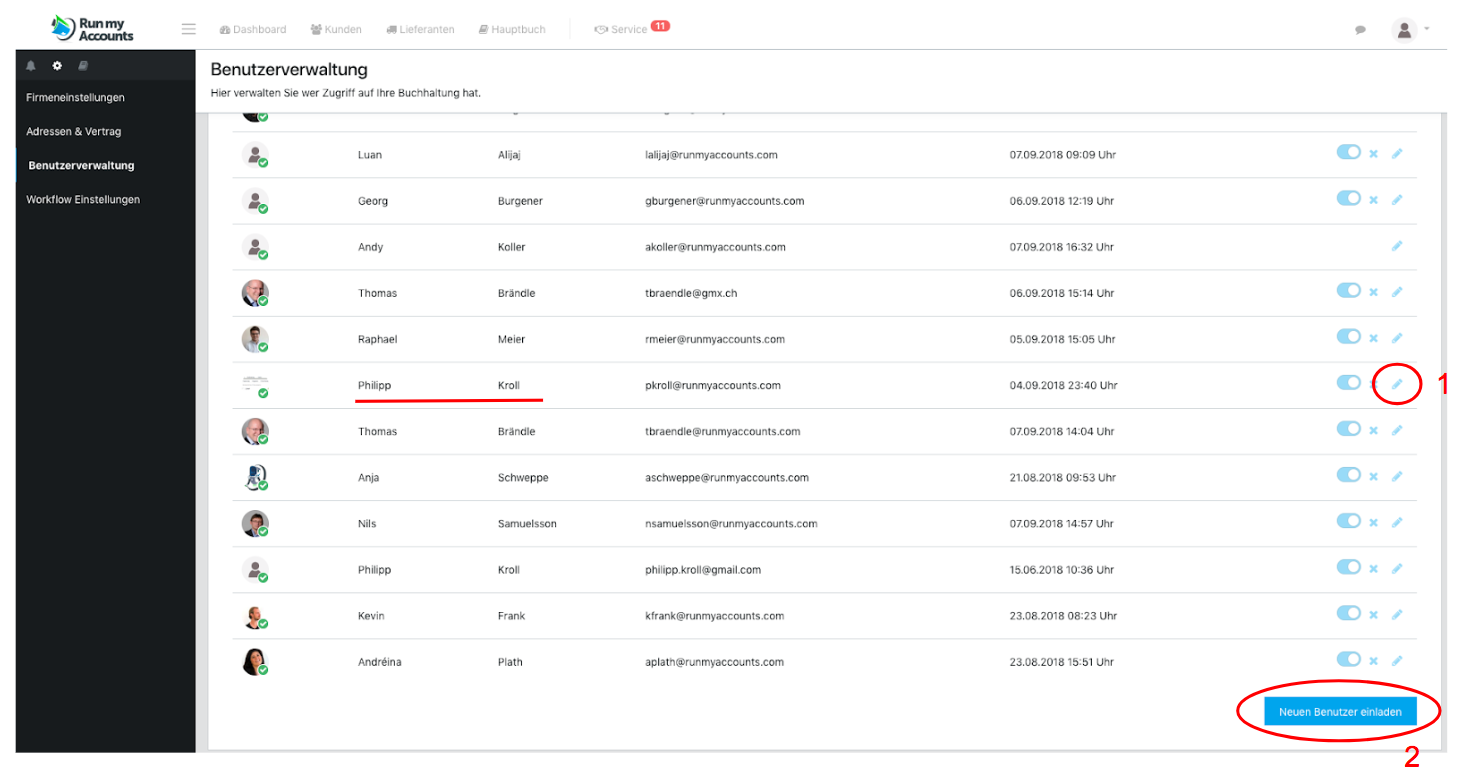Viewport: 1460px width, 777px height.
Task: Open Kunden in top navigation
Action: coord(336,30)
